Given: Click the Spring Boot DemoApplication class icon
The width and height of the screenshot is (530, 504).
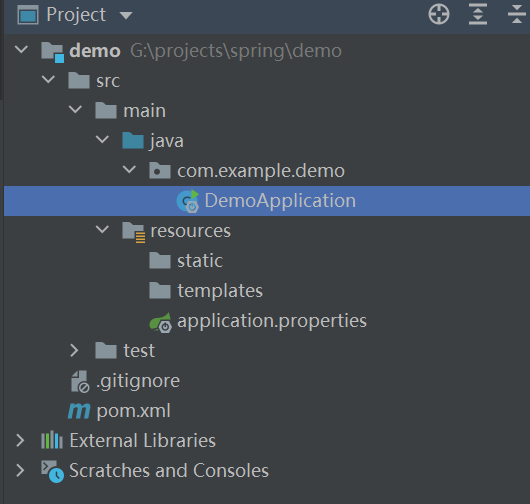Looking at the screenshot, I should [188, 201].
